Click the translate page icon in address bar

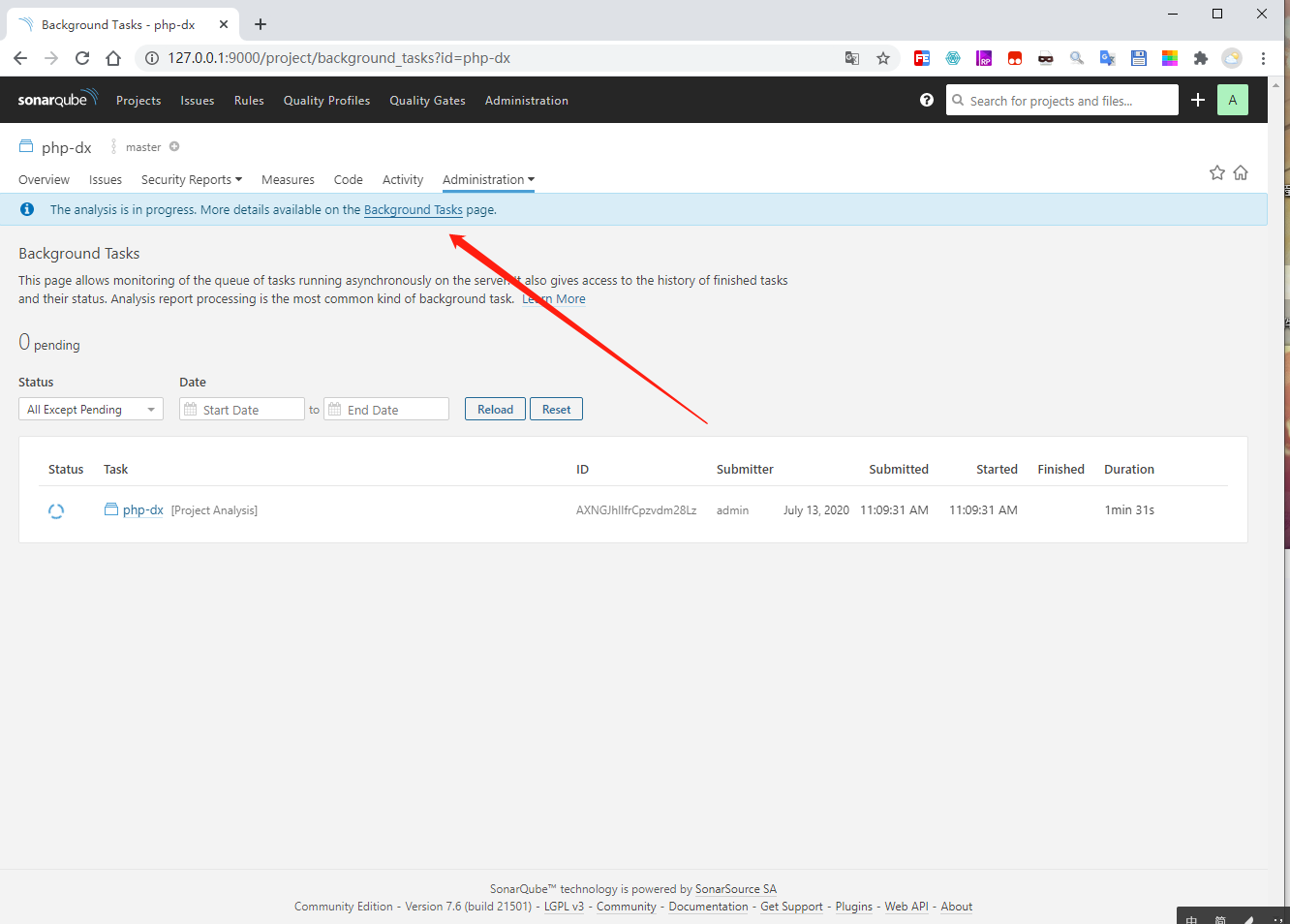tap(852, 58)
